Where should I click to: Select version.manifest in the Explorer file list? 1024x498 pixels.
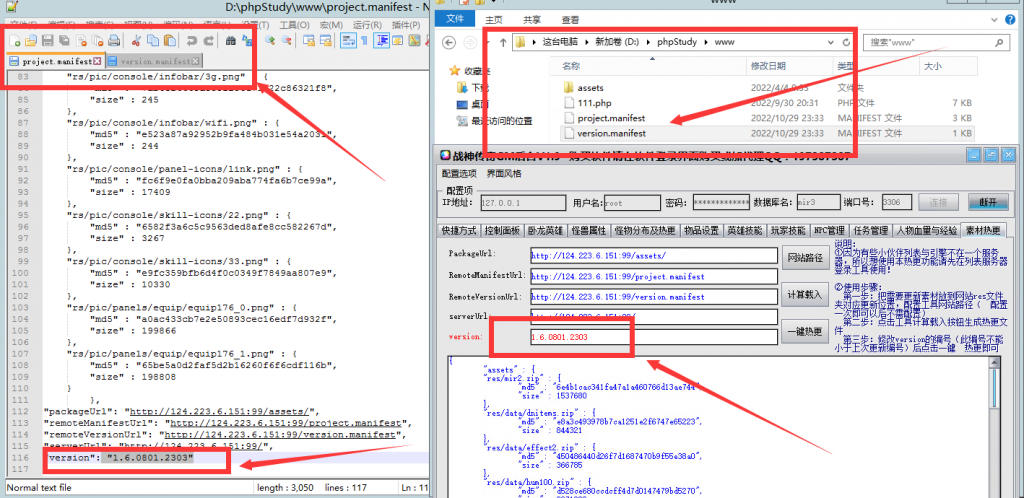[611, 133]
